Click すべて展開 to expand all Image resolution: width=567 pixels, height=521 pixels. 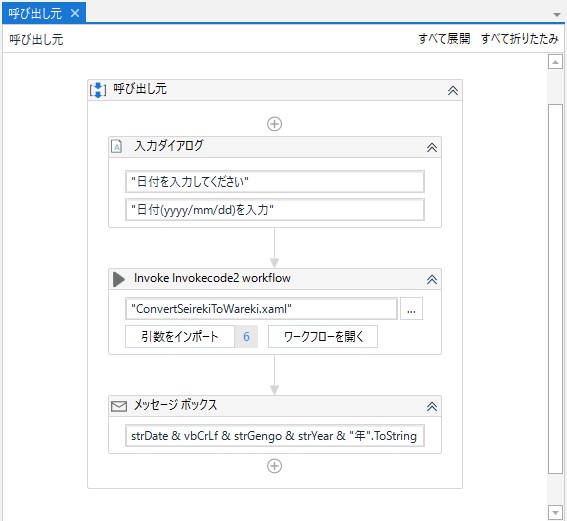point(444,38)
